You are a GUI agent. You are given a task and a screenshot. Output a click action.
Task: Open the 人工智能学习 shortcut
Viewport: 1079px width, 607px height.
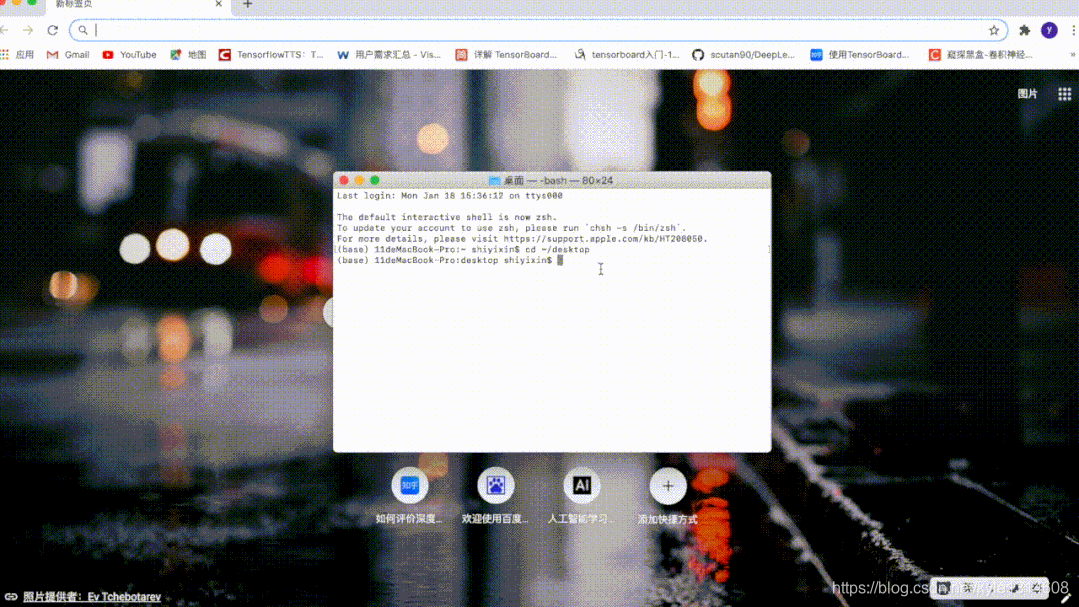581,496
